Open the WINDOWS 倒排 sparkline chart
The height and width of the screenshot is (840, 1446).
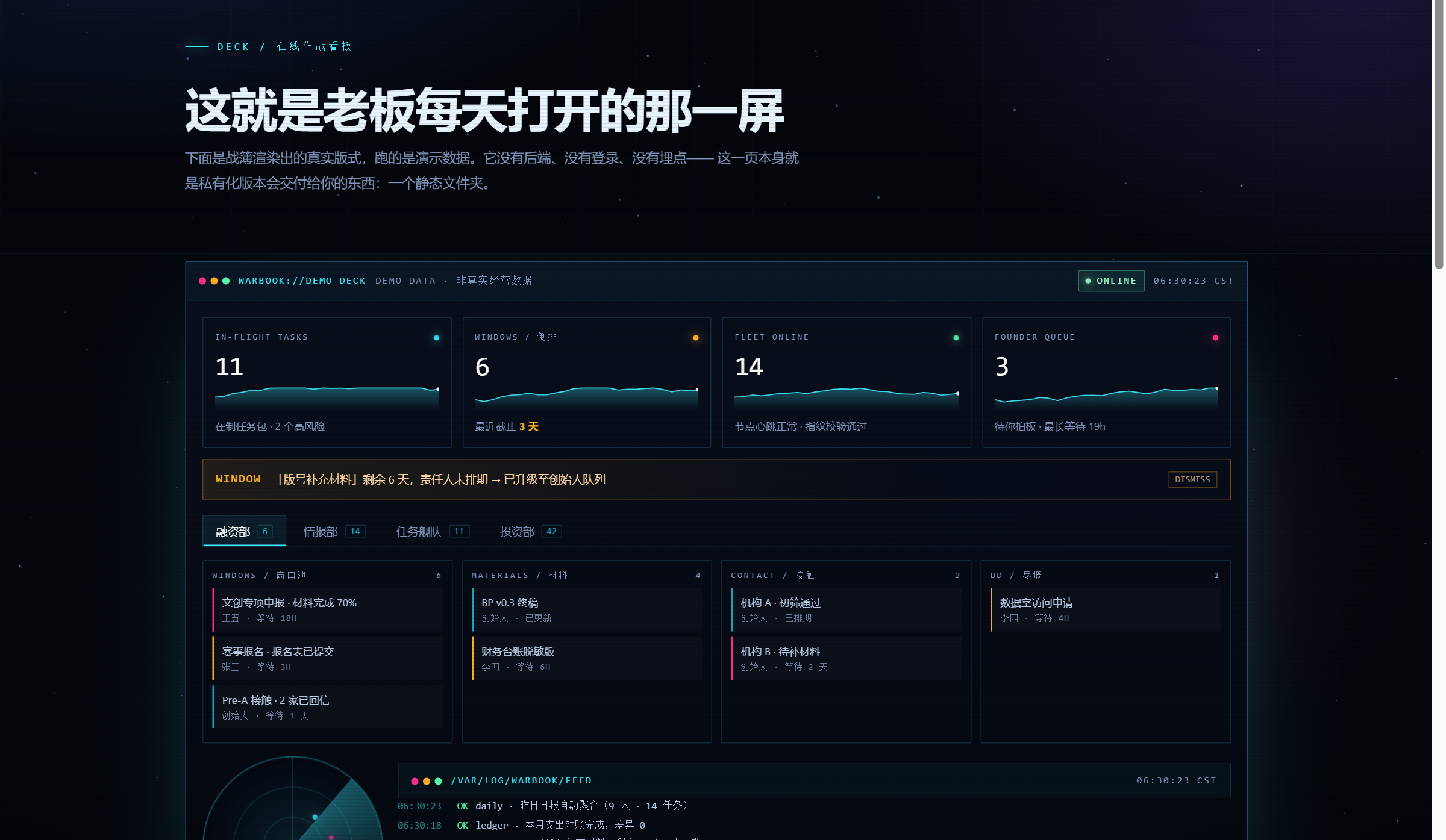[x=587, y=397]
